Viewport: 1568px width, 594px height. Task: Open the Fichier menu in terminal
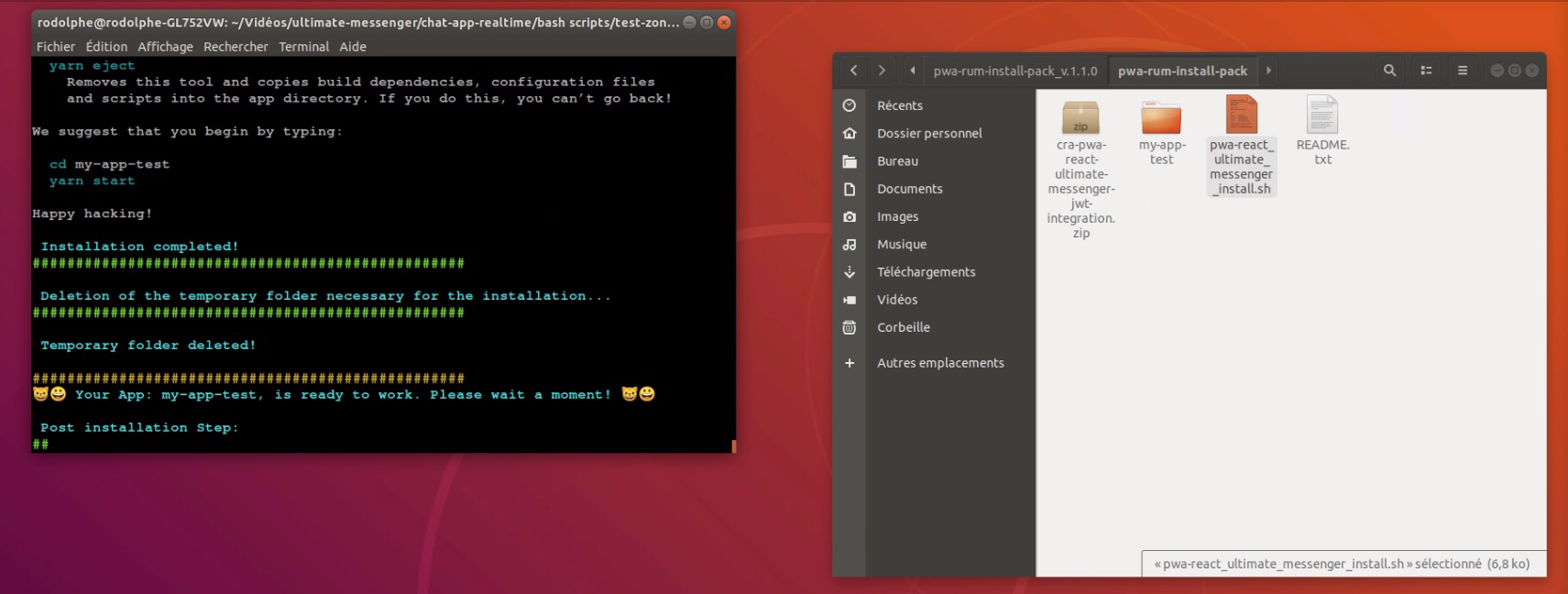(x=55, y=47)
